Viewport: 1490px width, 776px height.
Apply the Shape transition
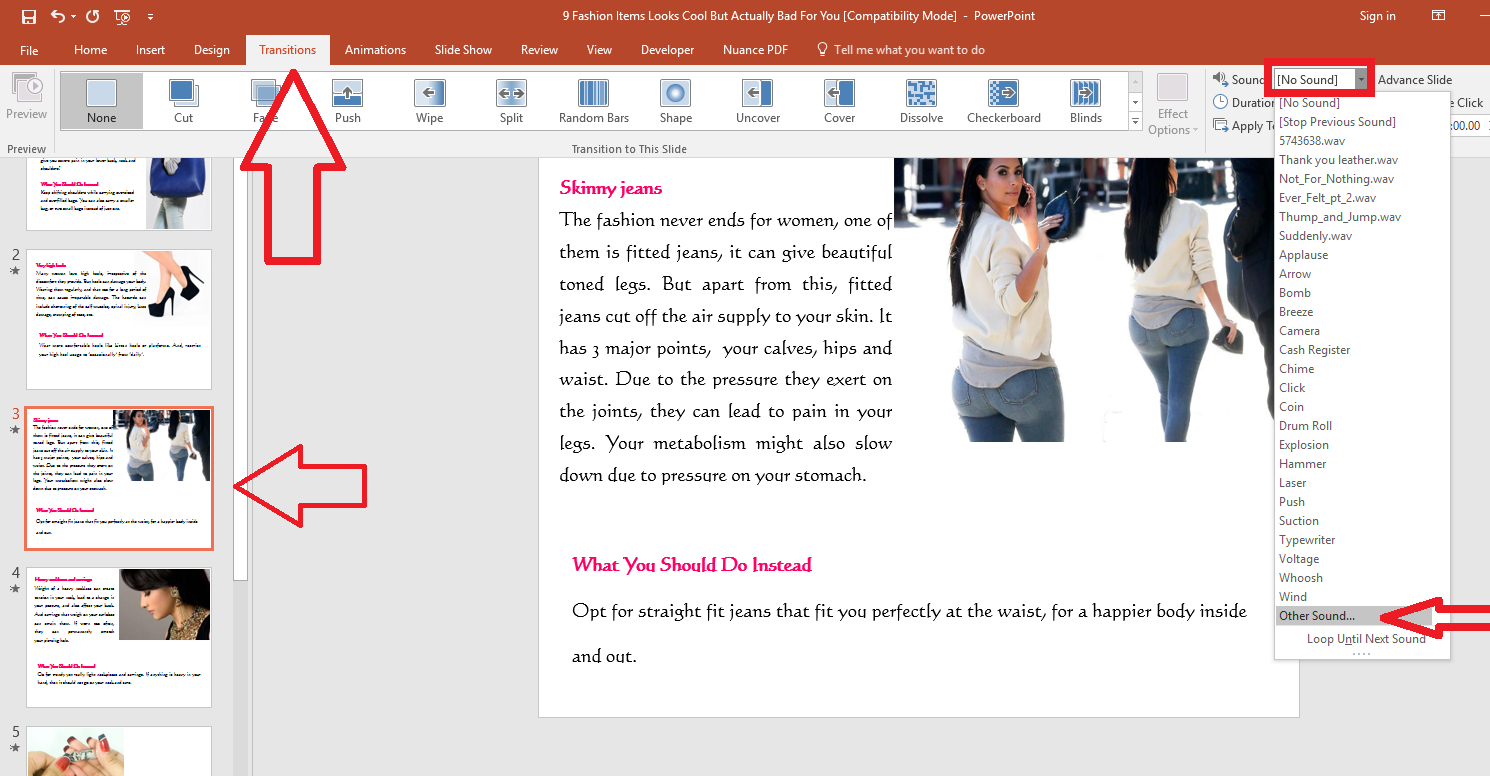[675, 100]
